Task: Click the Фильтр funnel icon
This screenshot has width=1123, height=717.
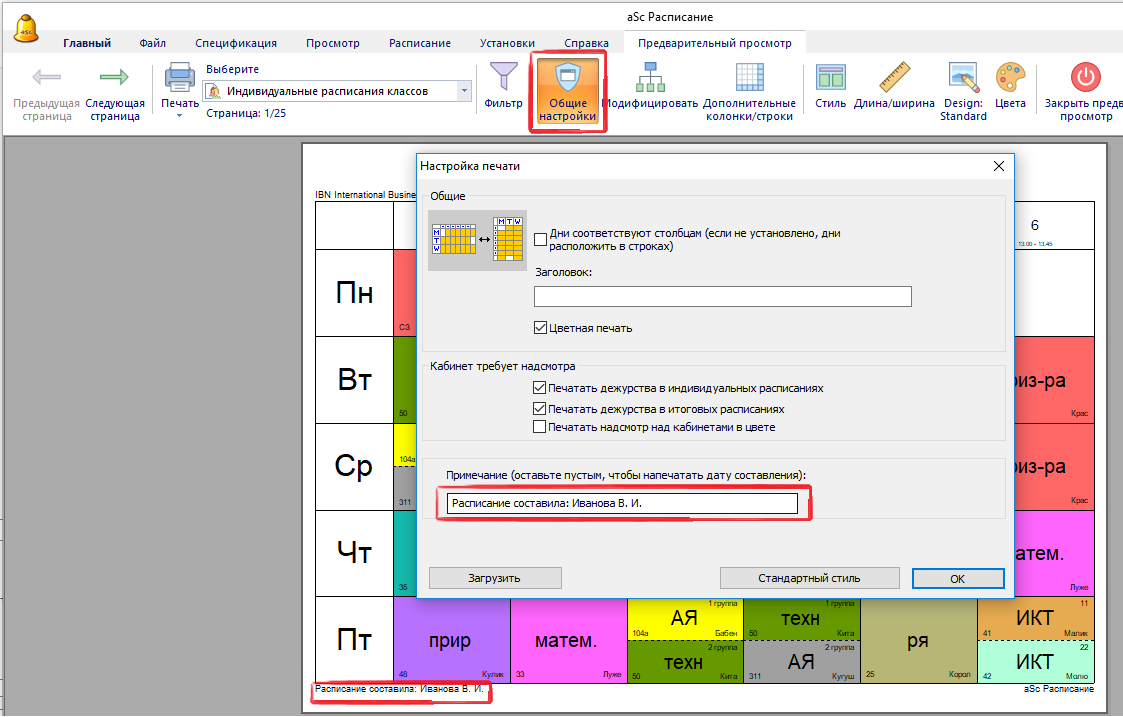Action: tap(503, 79)
